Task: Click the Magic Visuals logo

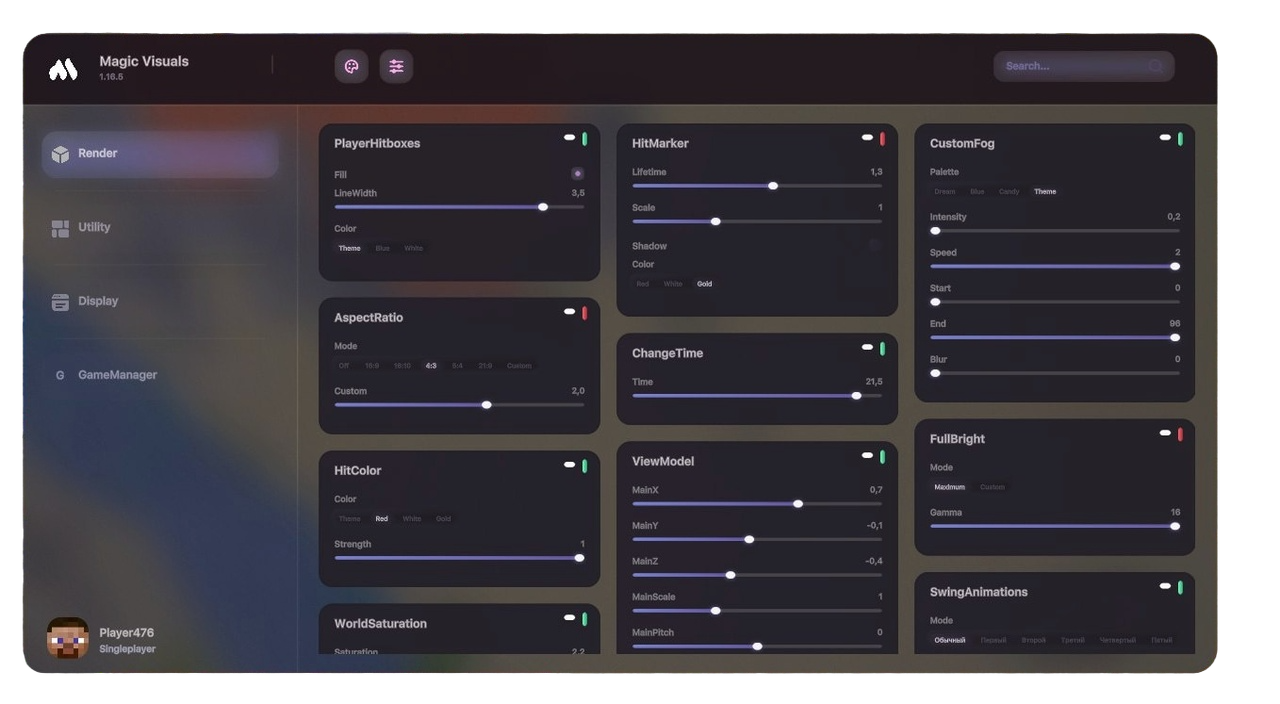Action: point(62,66)
